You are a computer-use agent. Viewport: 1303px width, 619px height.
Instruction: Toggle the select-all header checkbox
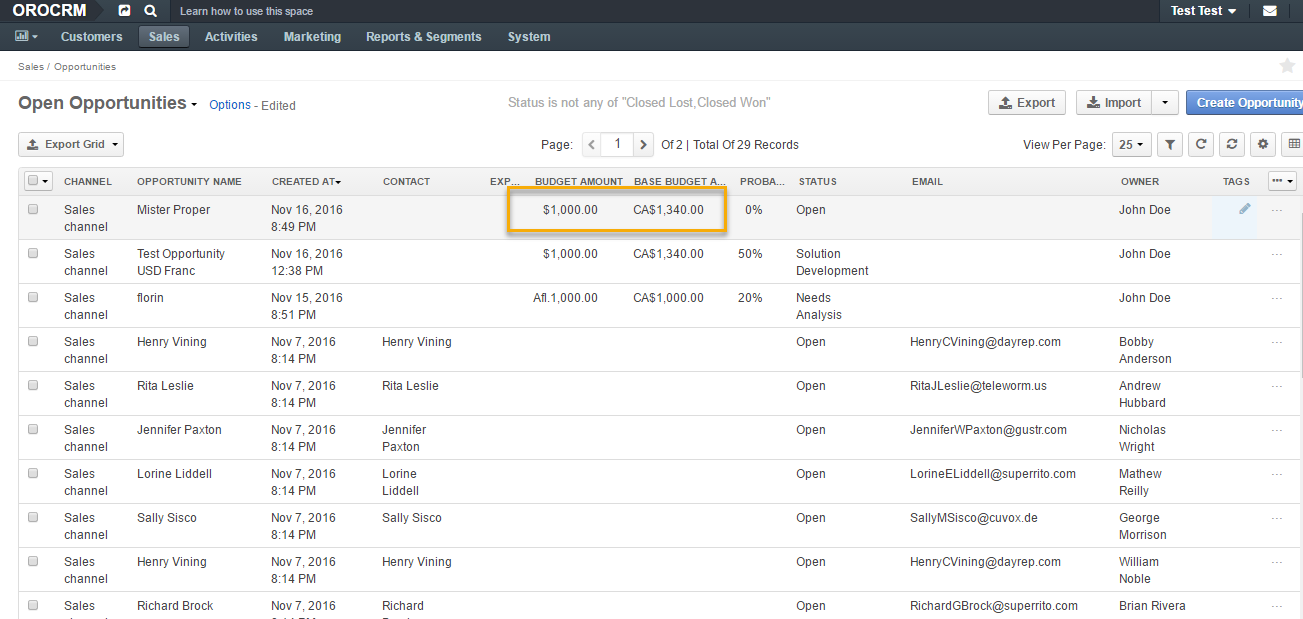tap(33, 181)
